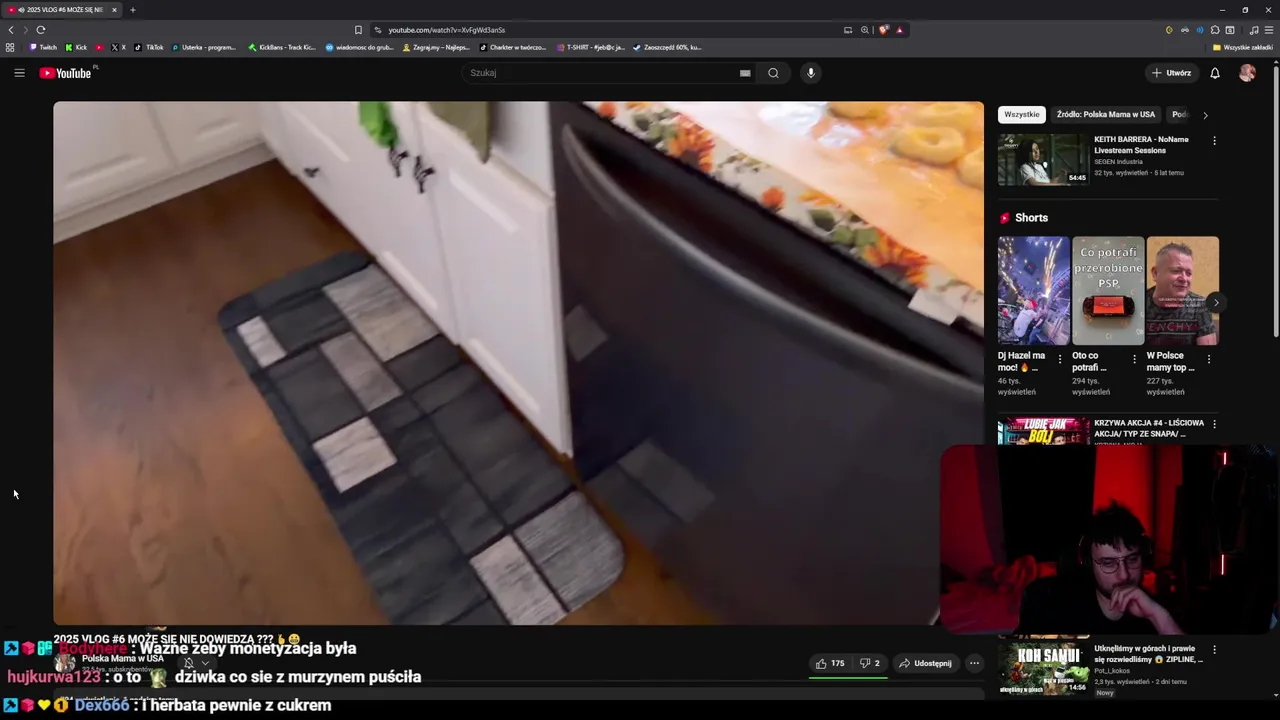Viewport: 1280px width, 720px height.
Task: Open the Wszystkie zakładki bookmarks folder
Action: point(1243,47)
